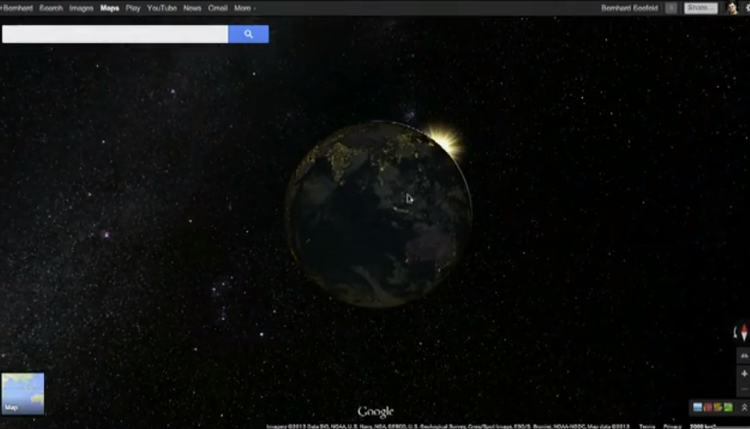Select the yellow imagery thumbnail
Screen dimensions: 750x429
[718, 407]
